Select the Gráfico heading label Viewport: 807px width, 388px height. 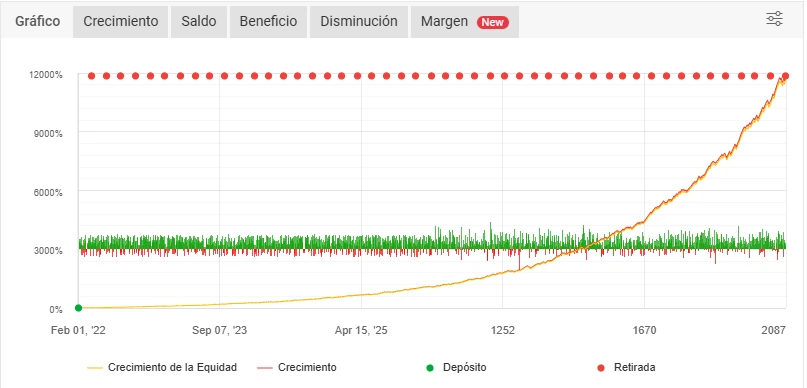(38, 22)
